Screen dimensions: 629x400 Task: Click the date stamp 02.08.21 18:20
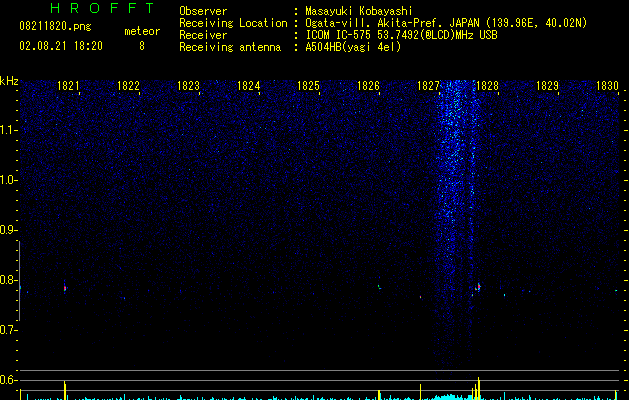(x=61, y=46)
